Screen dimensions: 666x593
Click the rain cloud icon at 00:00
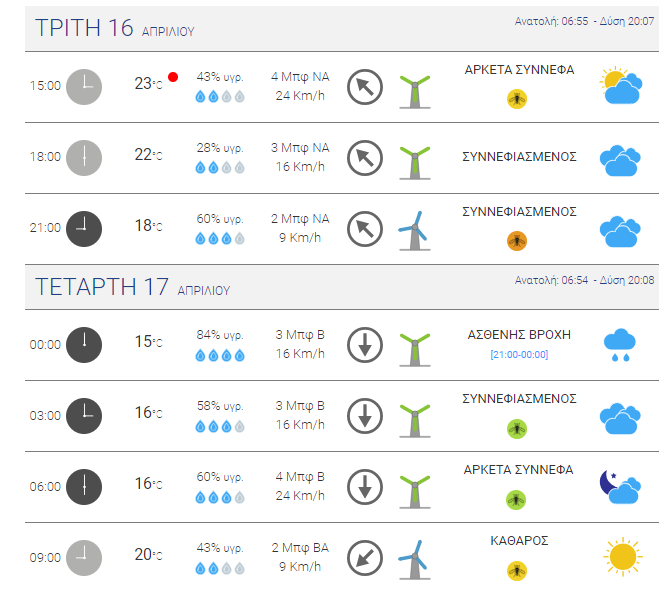pyautogui.click(x=620, y=345)
